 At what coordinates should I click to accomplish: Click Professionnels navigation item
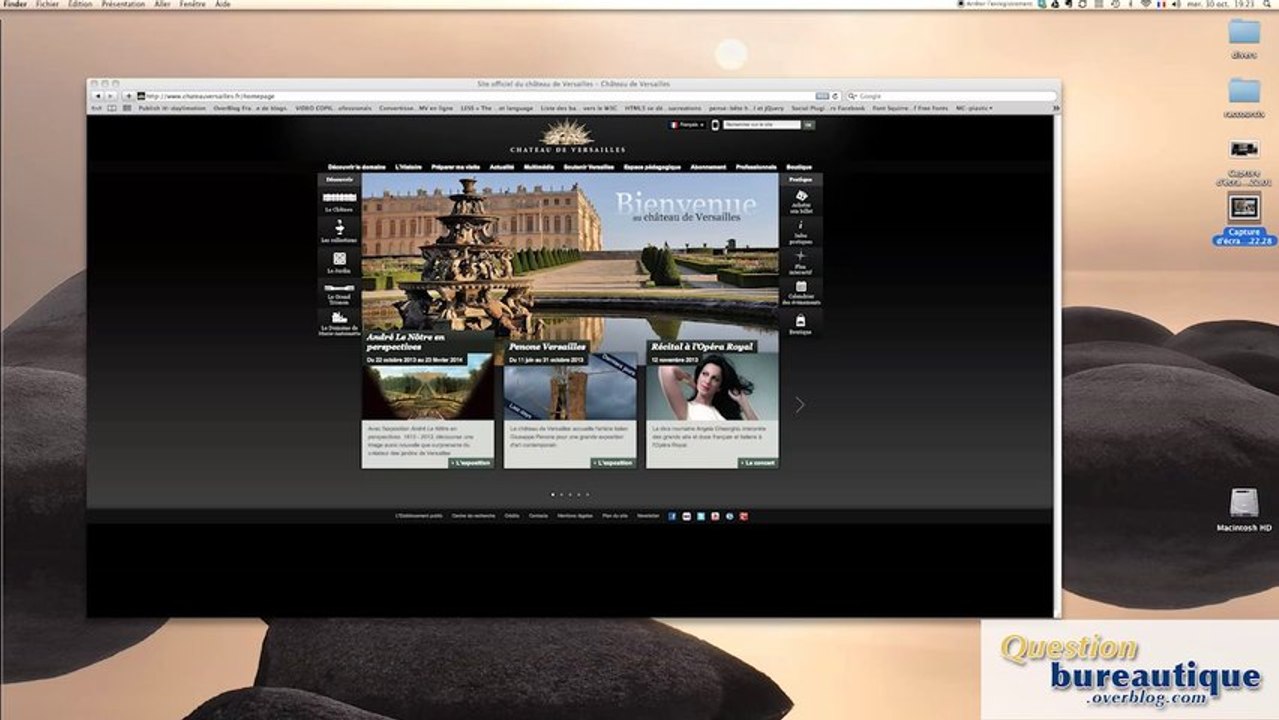(x=756, y=167)
